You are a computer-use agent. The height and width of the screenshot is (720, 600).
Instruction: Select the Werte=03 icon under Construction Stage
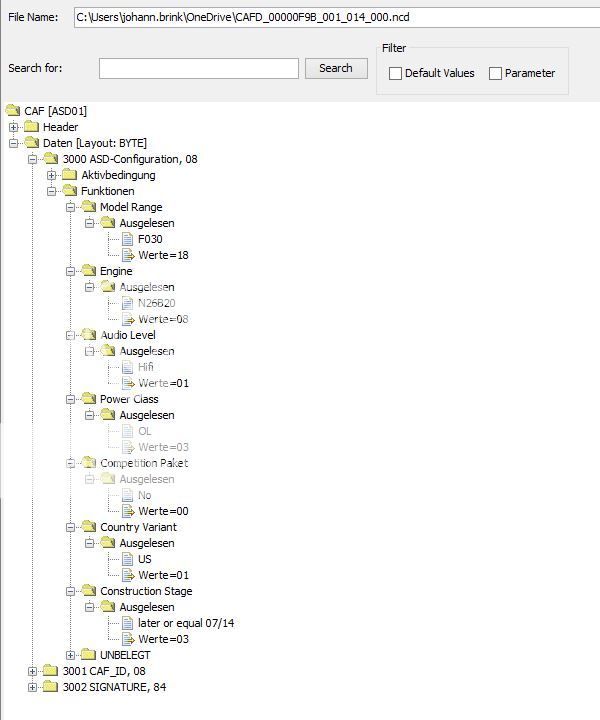pyautogui.click(x=128, y=639)
